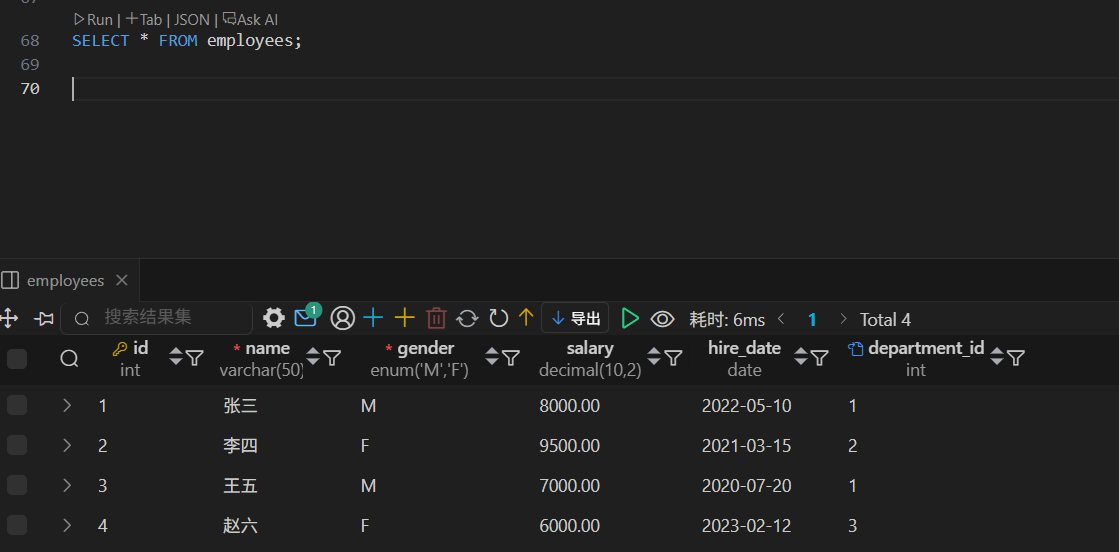Click the salary cell 9500.00
Screen dimensions: 1119x552
tap(569, 446)
